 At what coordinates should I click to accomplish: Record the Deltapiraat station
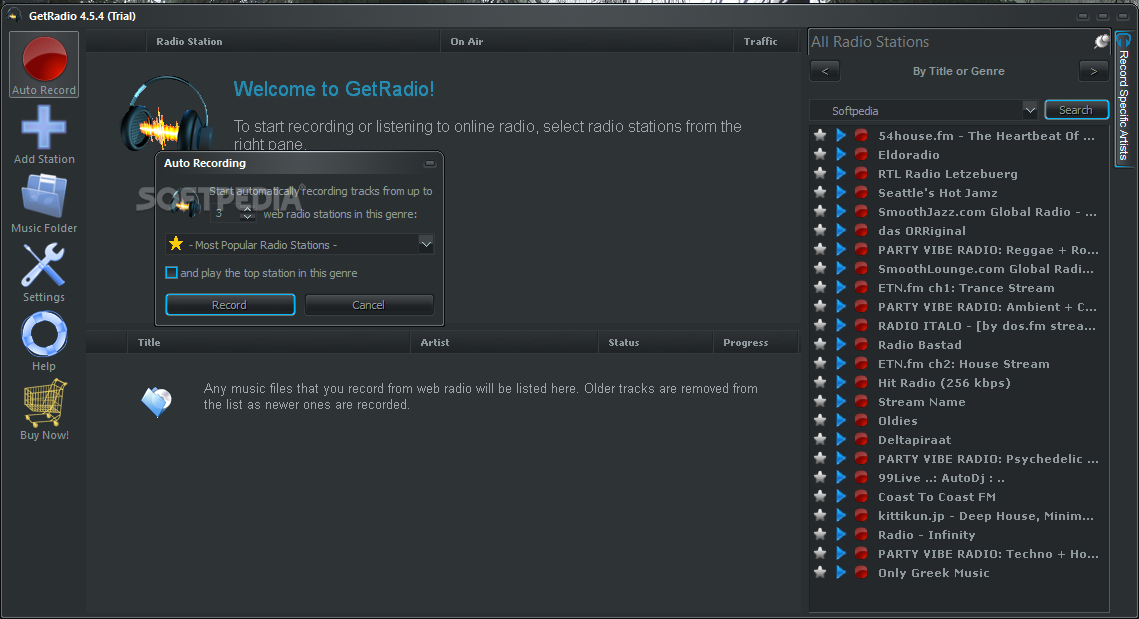861,439
